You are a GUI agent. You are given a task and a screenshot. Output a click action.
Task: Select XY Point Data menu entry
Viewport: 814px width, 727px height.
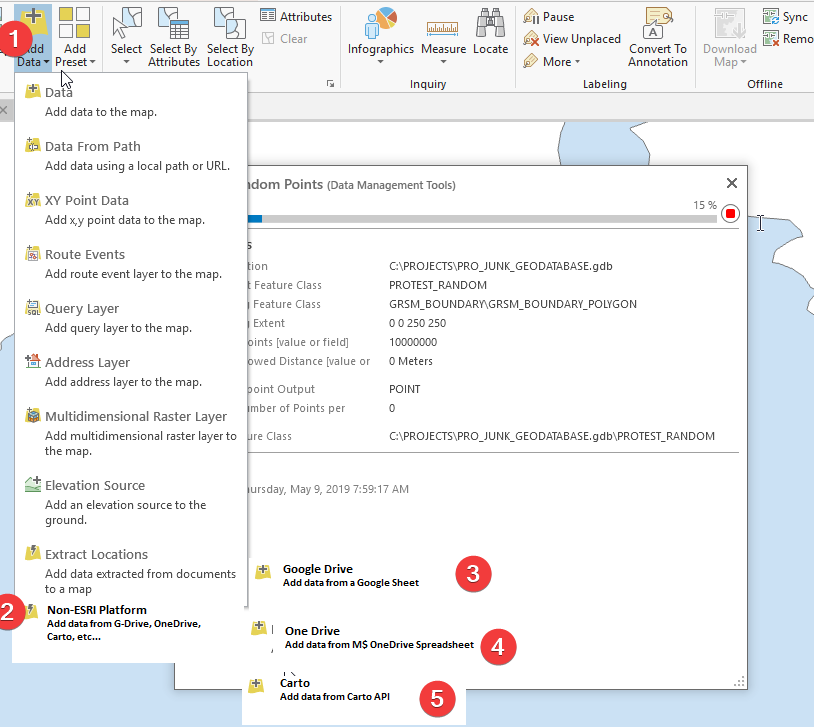click(131, 209)
